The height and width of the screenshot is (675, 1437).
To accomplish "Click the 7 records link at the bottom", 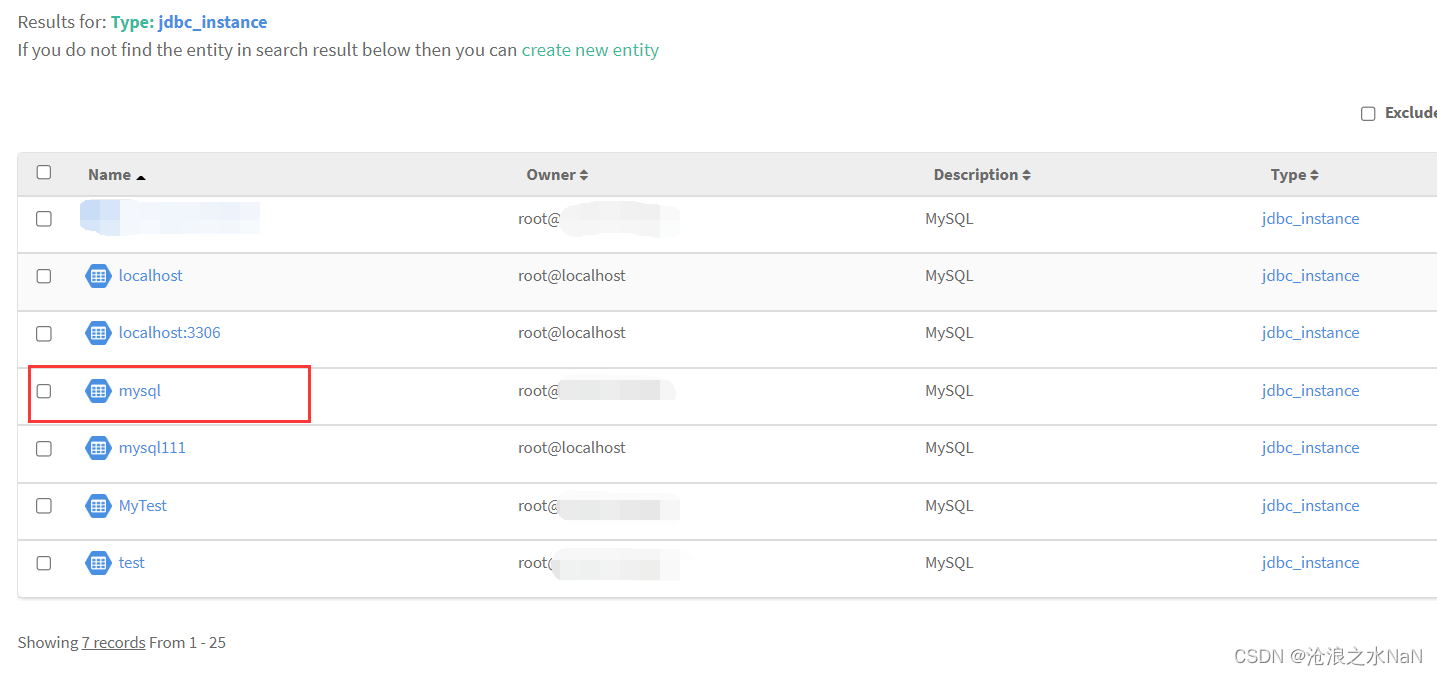I will coord(113,641).
